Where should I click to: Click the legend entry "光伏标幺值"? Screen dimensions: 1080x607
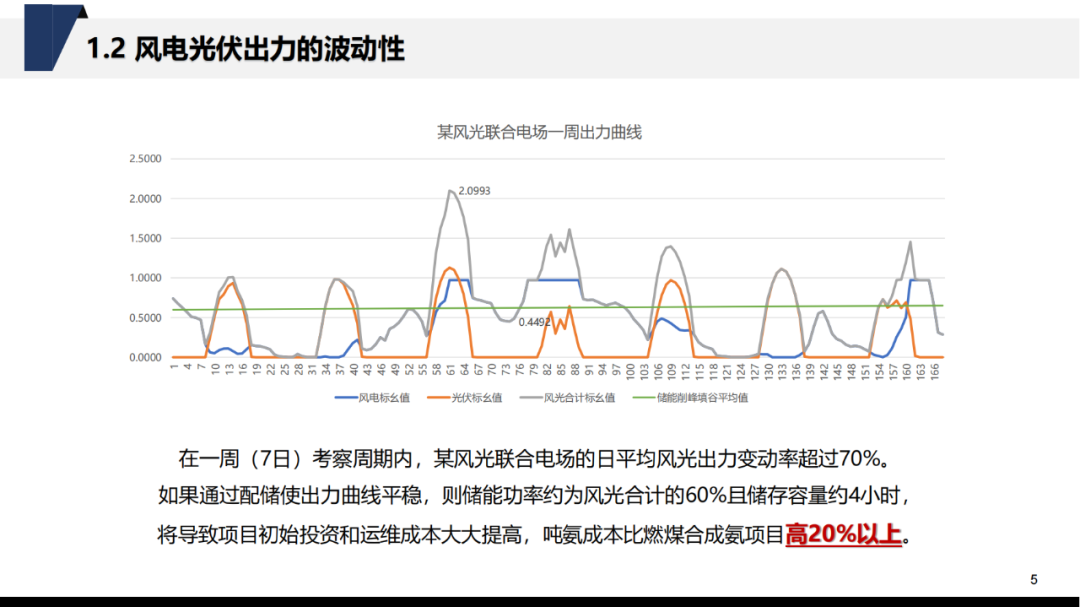tap(464, 398)
